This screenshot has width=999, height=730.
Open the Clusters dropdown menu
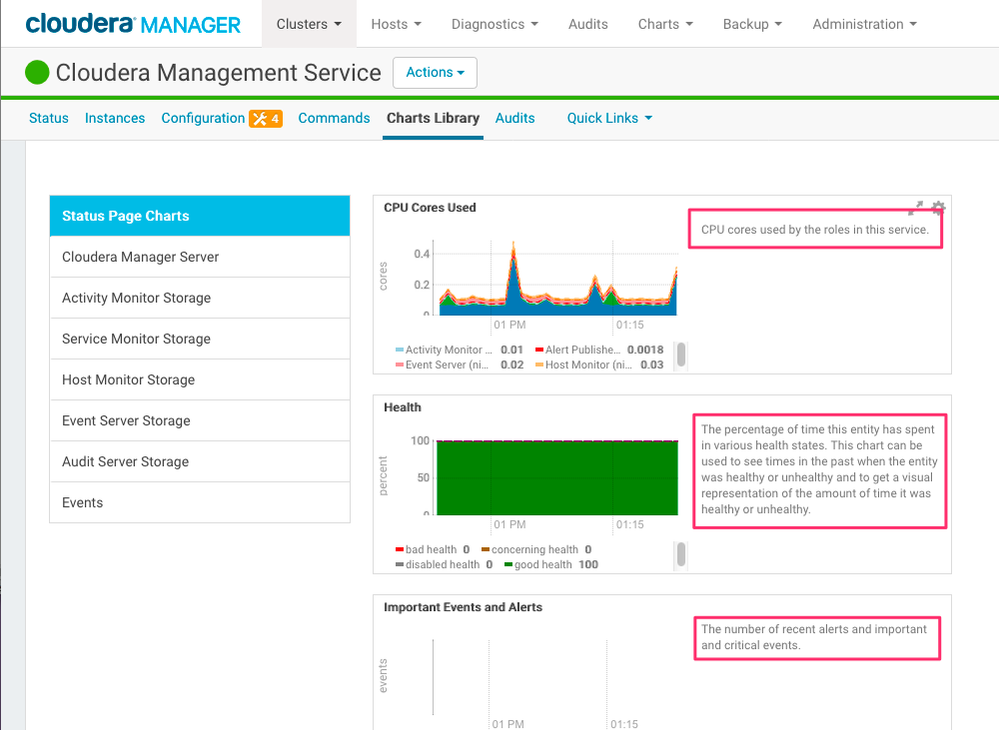(x=309, y=24)
